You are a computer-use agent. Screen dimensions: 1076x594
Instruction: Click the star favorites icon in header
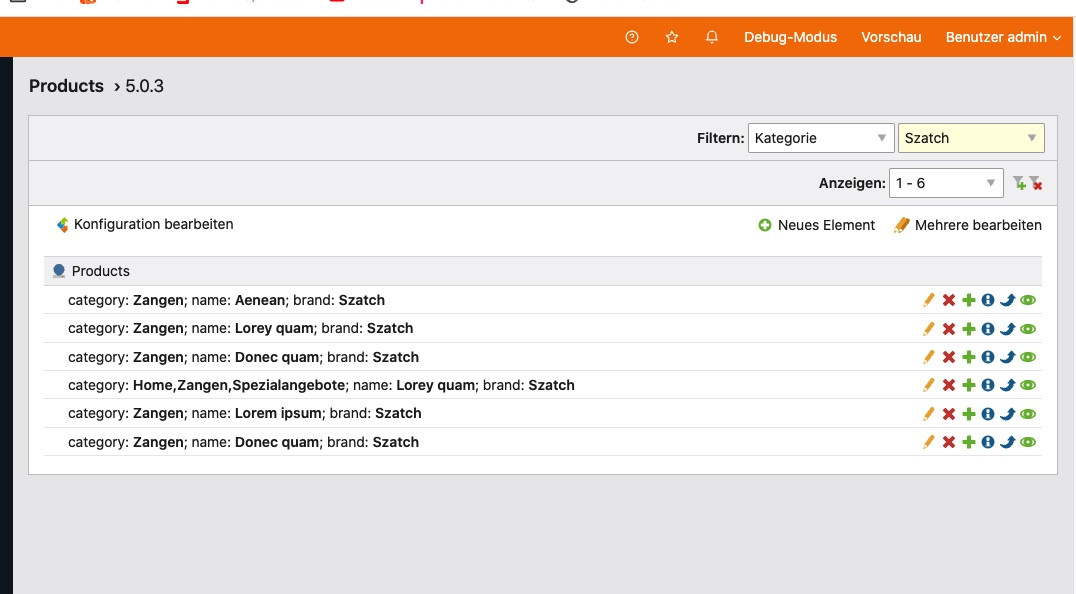[672, 37]
